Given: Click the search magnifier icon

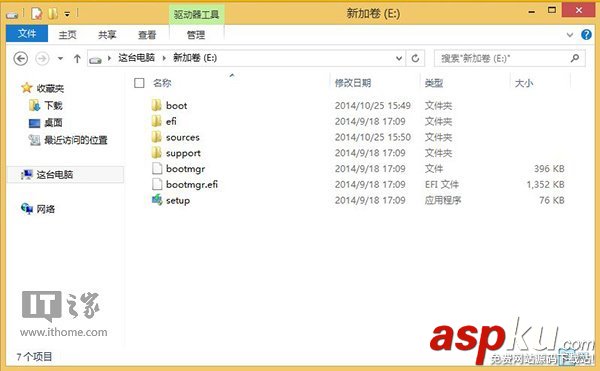Looking at the screenshot, I should pos(575,58).
